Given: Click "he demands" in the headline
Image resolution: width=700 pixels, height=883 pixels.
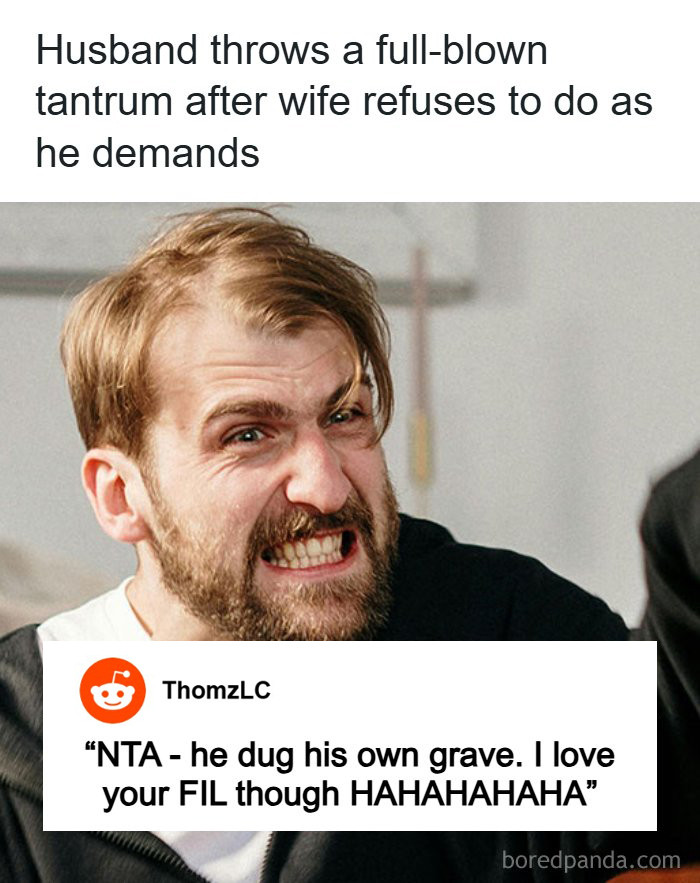Looking at the screenshot, I should [148, 153].
